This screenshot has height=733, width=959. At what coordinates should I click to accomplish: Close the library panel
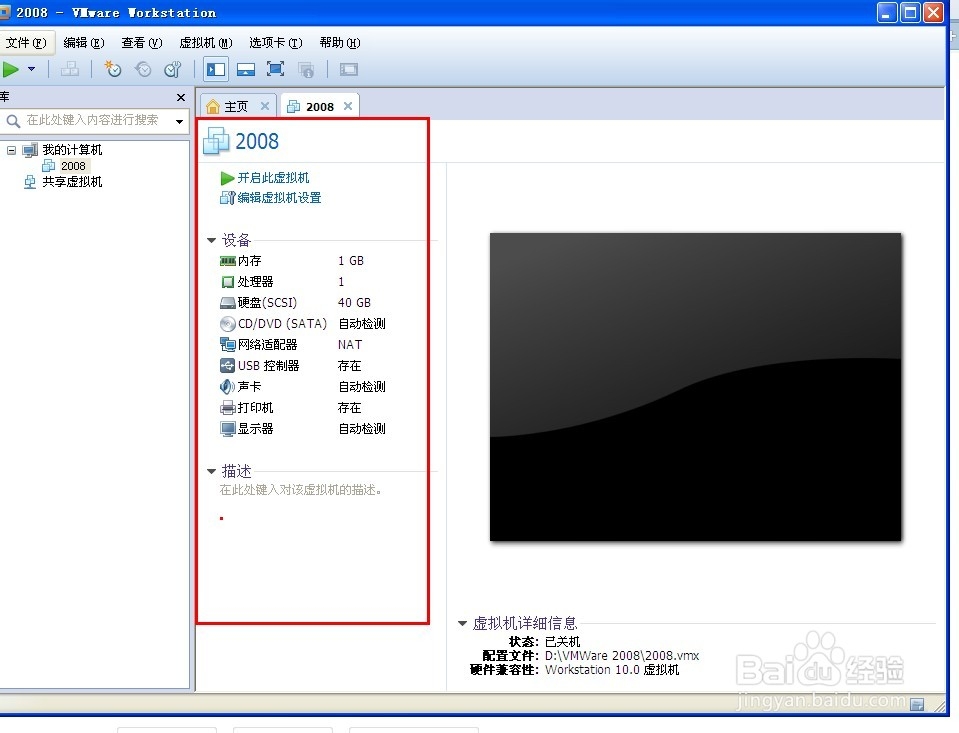[x=180, y=97]
